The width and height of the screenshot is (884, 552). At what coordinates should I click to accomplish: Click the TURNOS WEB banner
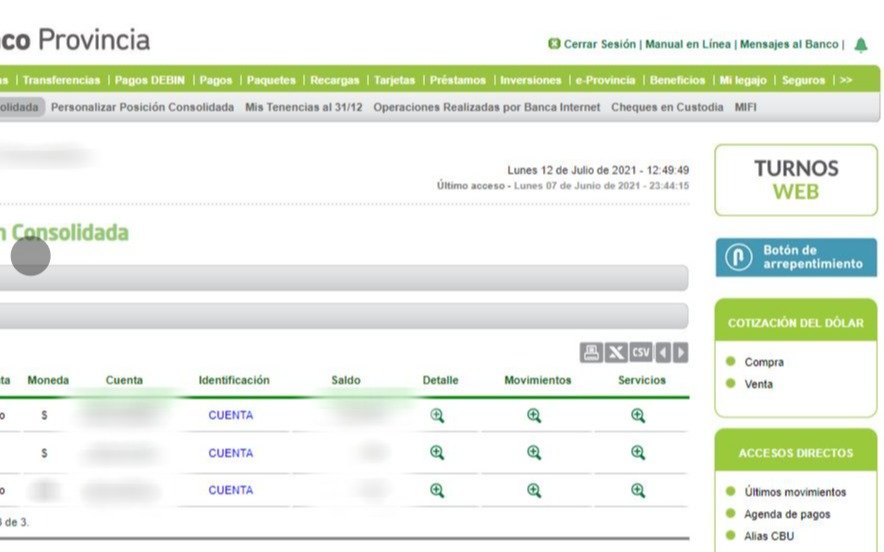coord(795,180)
